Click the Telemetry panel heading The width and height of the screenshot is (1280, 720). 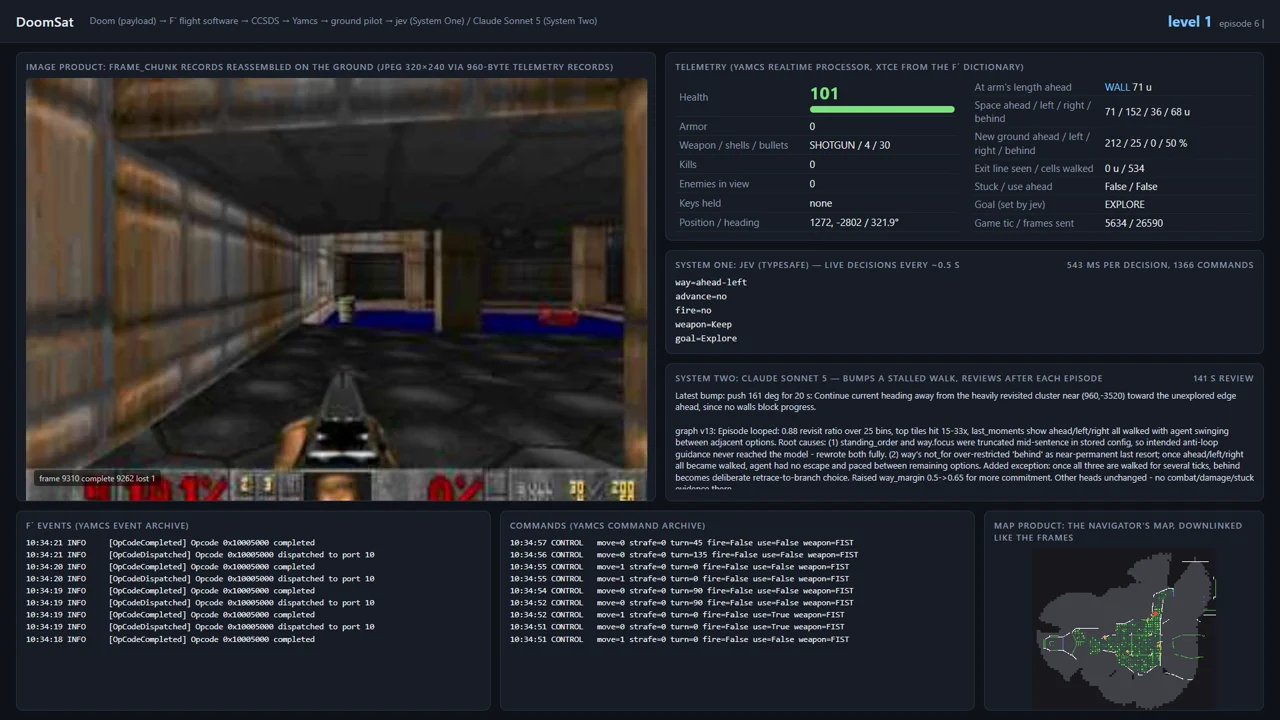click(849, 67)
